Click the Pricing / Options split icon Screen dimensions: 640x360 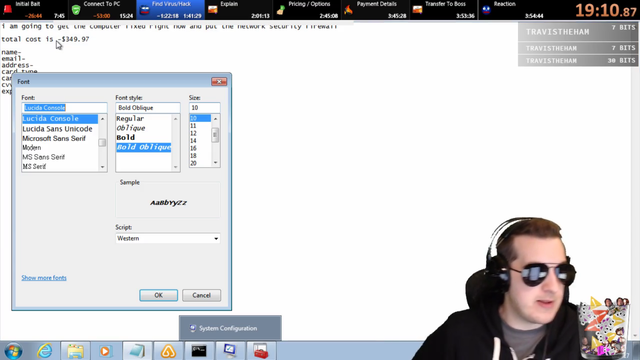tap(280, 10)
